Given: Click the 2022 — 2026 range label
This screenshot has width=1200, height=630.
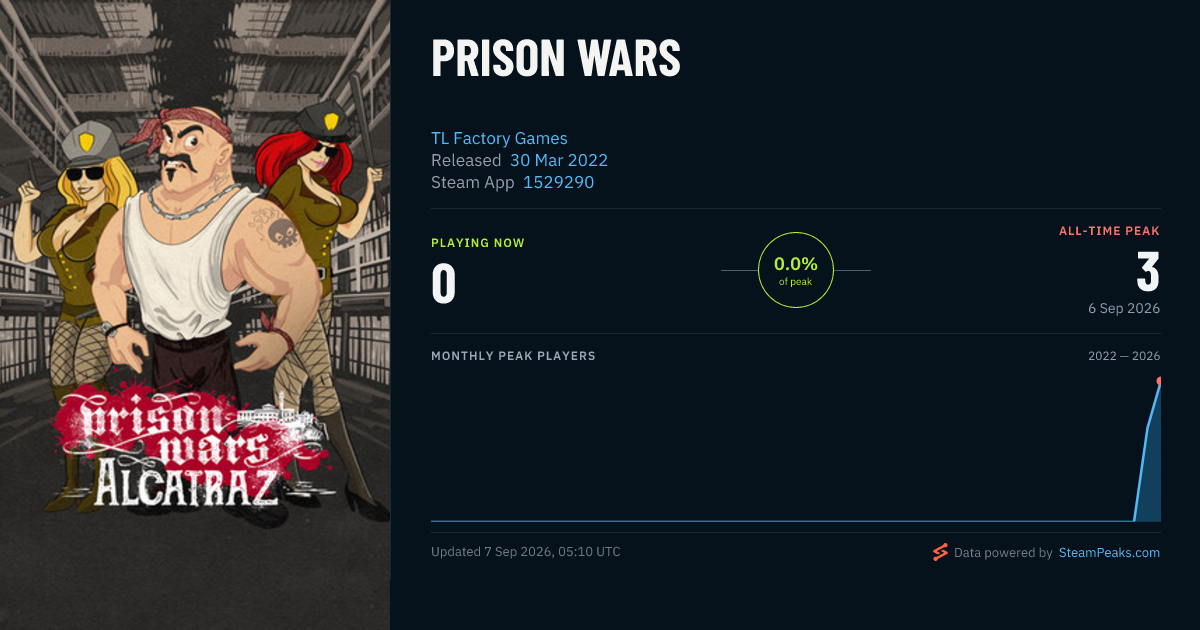Looking at the screenshot, I should pos(1124,356).
